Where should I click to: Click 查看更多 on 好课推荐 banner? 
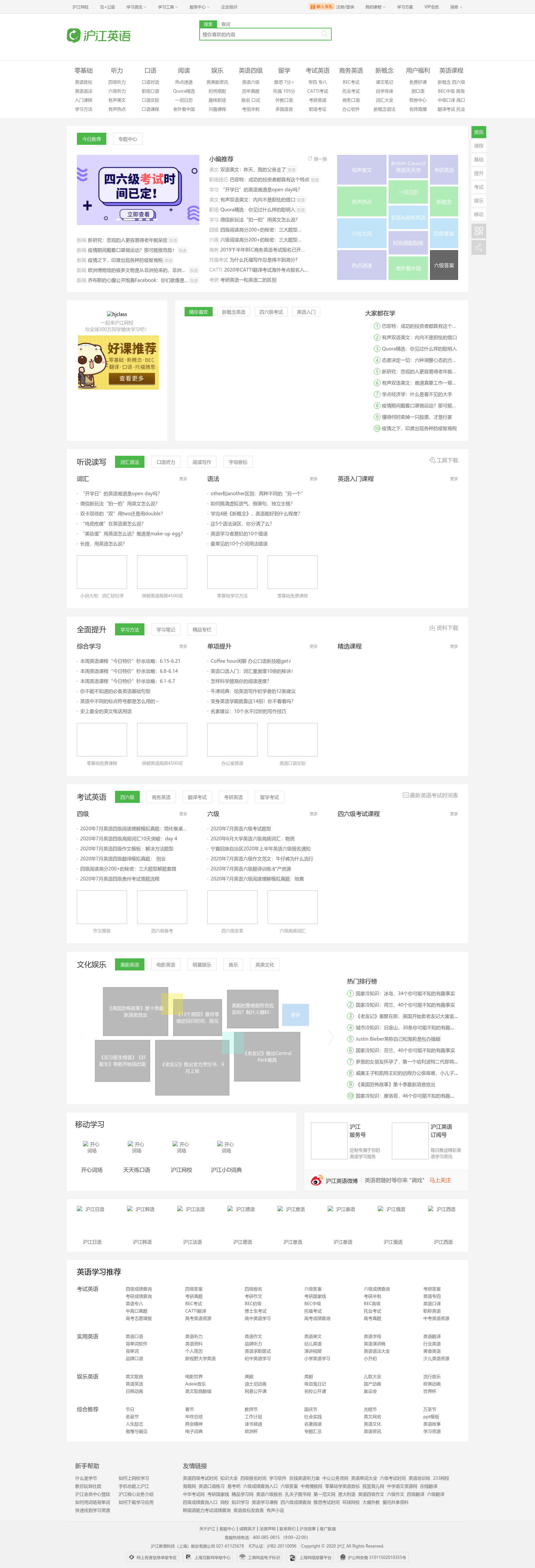coord(131,379)
